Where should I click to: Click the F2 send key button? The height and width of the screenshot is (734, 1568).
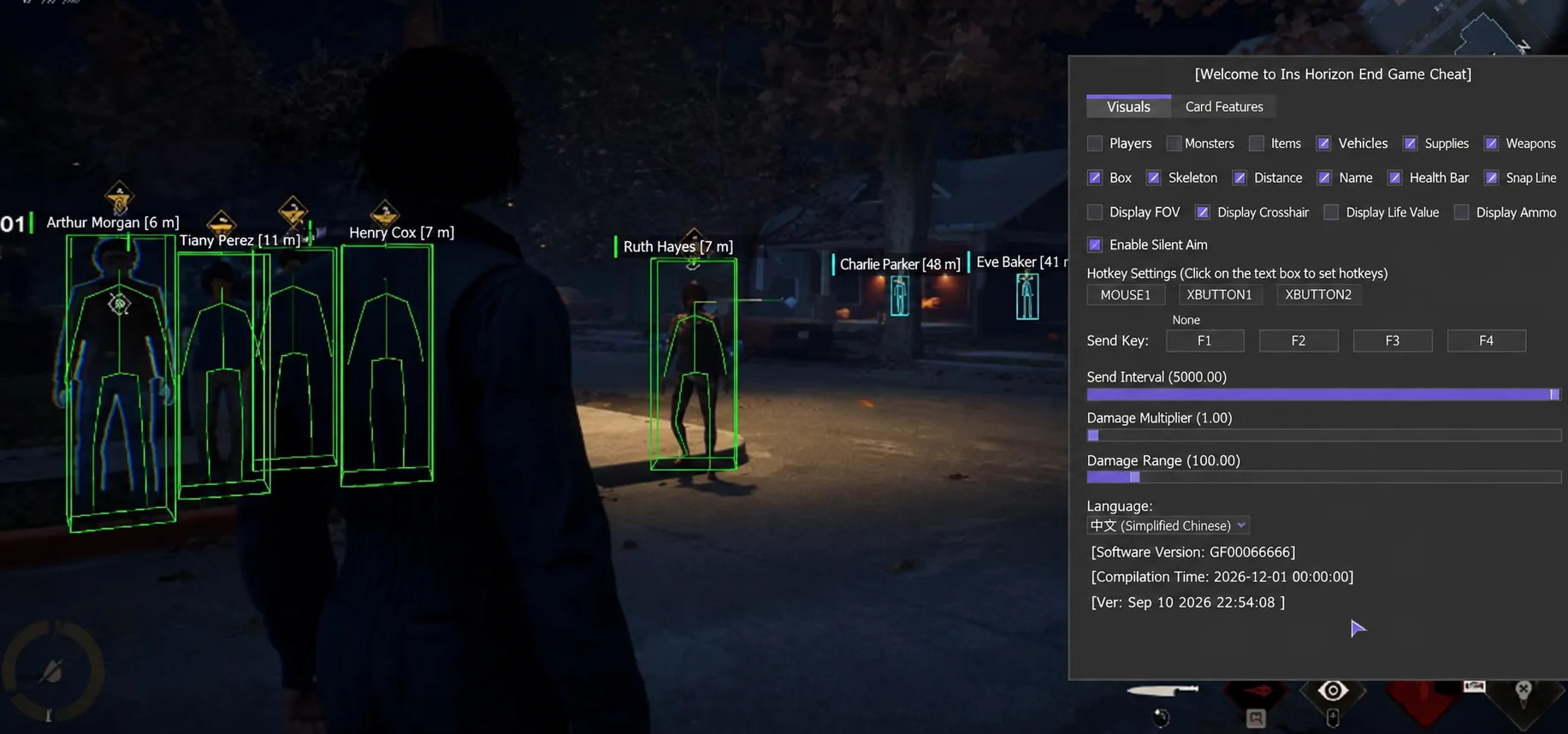1299,340
